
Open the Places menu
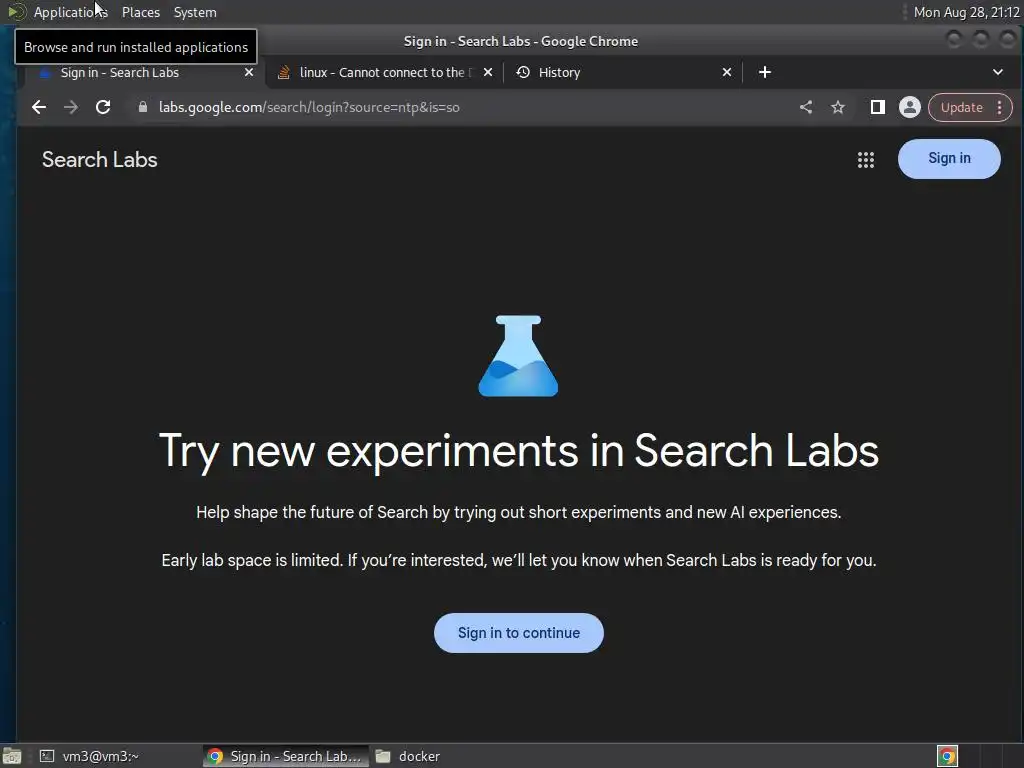[x=140, y=12]
